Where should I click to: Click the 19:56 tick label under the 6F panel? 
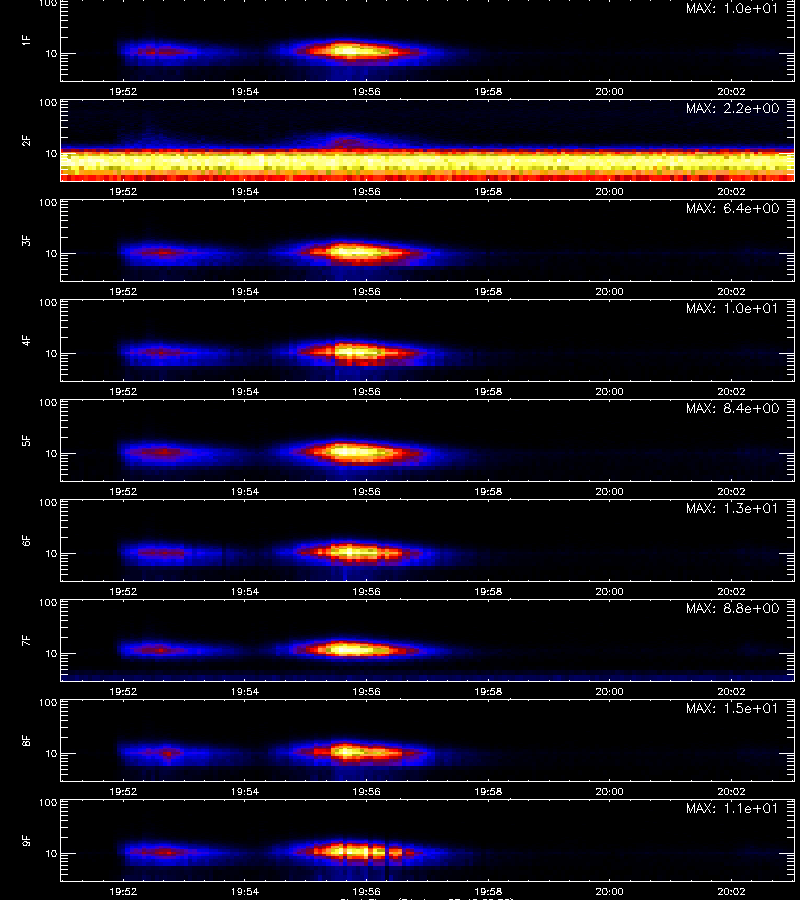367,592
